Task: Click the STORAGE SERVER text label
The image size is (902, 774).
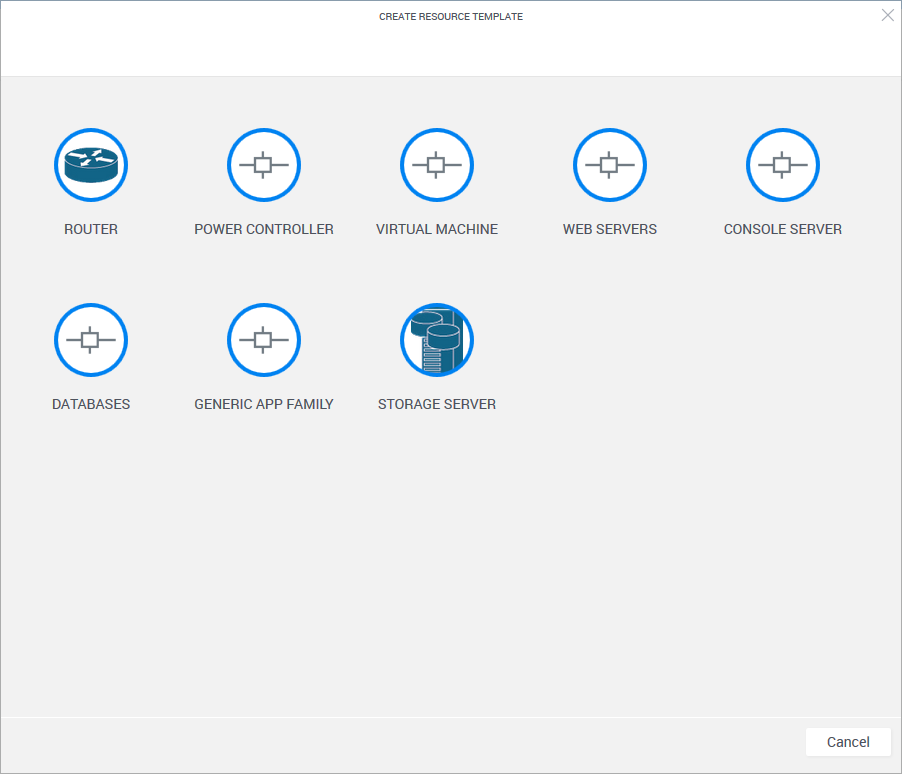Action: click(437, 405)
